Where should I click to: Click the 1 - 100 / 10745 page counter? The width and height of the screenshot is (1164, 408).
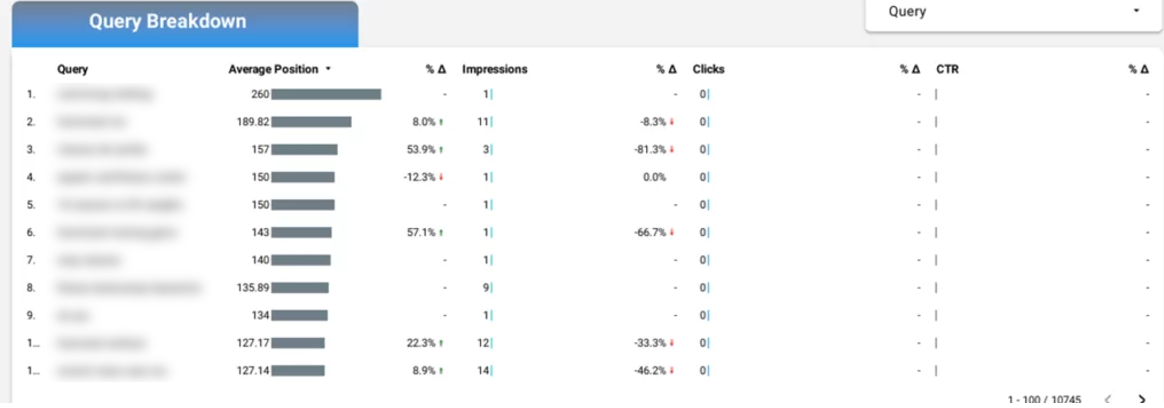(x=1044, y=400)
